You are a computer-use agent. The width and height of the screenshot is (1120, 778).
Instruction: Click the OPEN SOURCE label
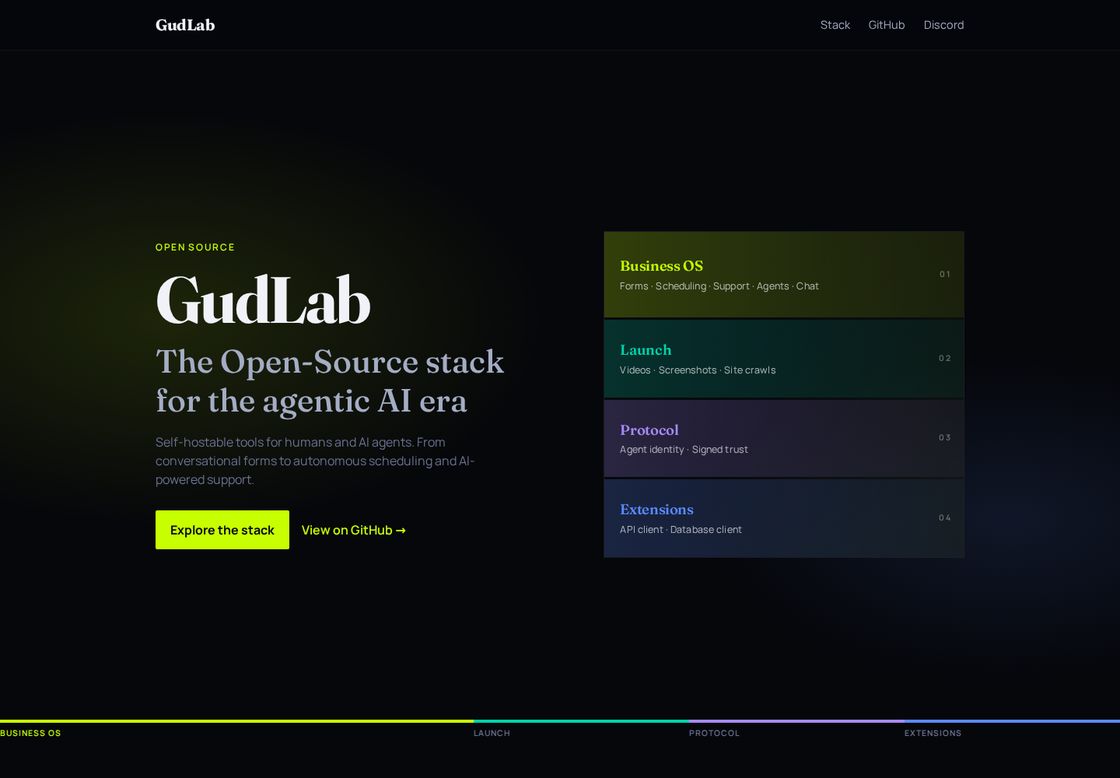195,247
